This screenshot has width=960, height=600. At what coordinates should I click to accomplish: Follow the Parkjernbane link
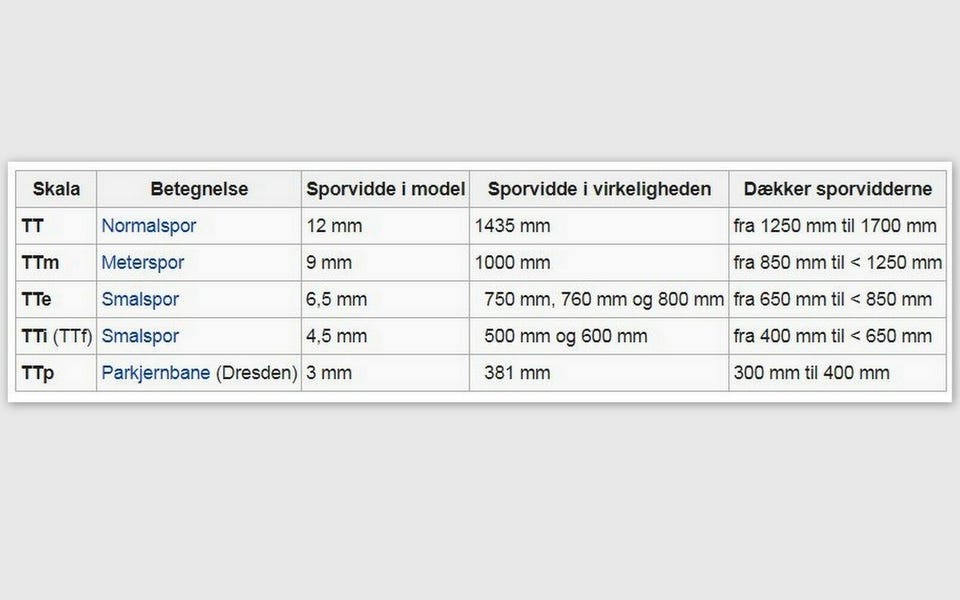(155, 373)
